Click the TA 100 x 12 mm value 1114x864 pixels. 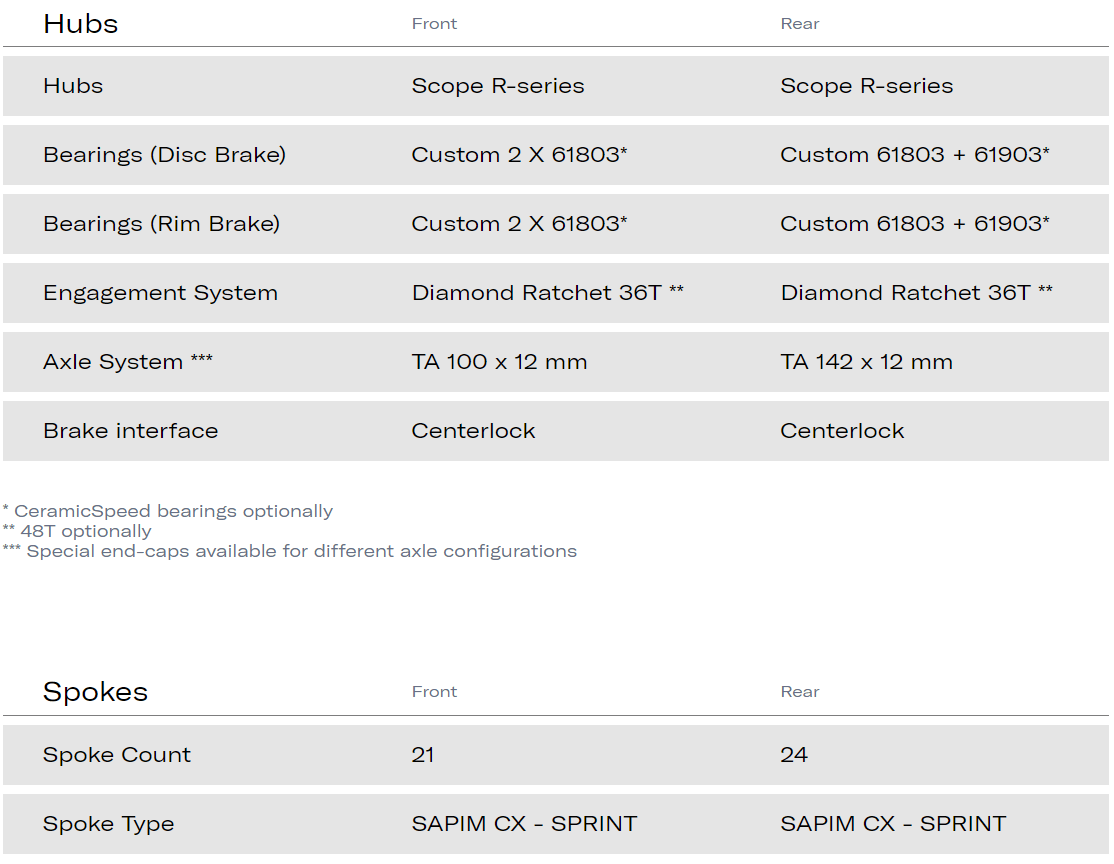tap(499, 362)
